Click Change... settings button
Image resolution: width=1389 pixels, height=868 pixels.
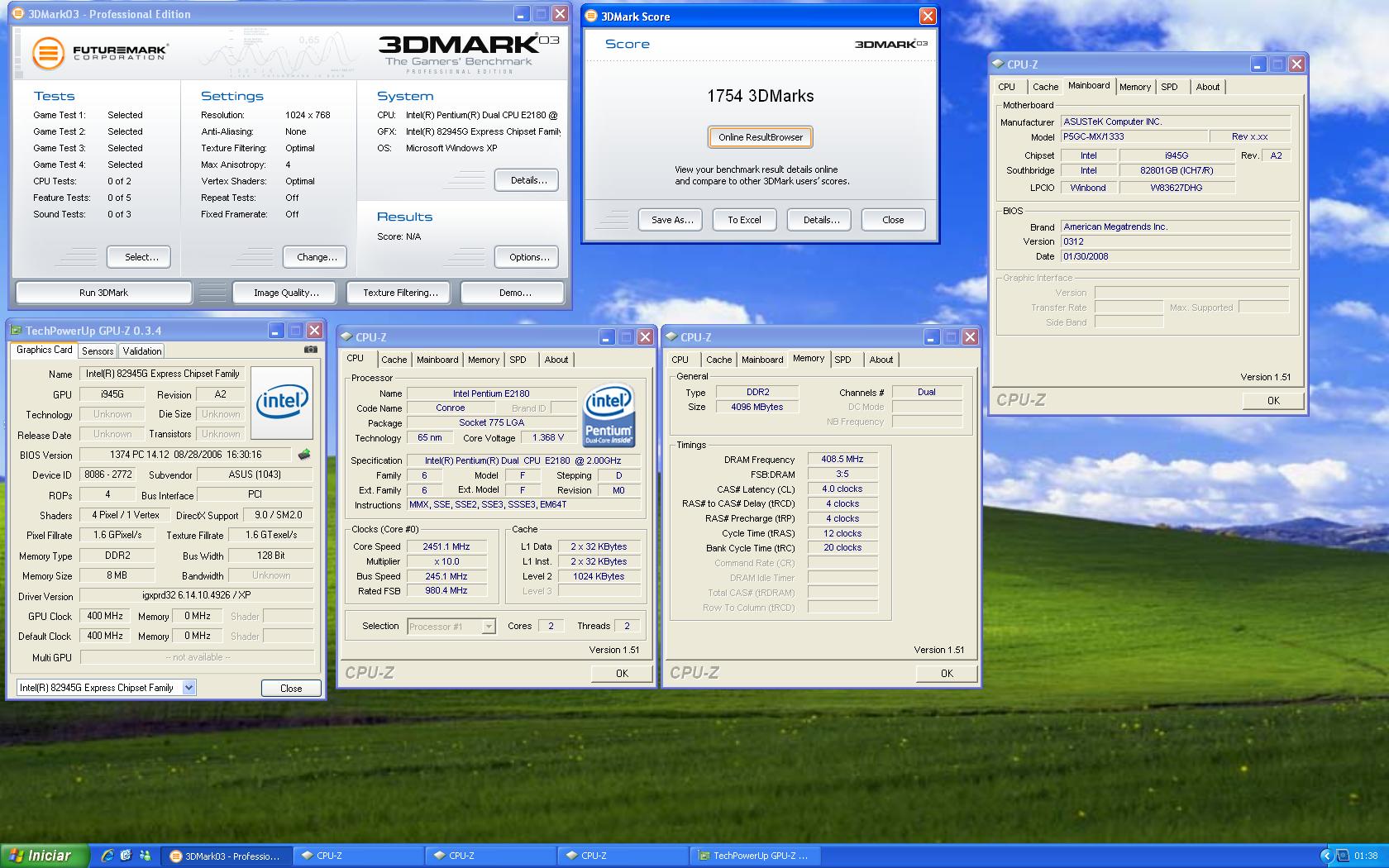click(317, 257)
